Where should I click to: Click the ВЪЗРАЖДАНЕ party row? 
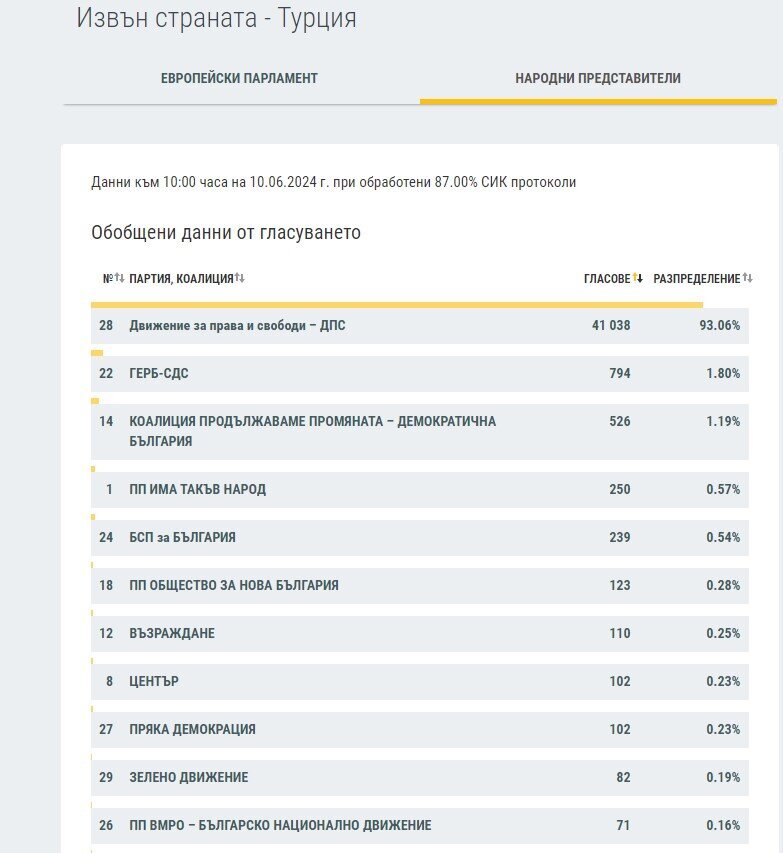(x=420, y=633)
